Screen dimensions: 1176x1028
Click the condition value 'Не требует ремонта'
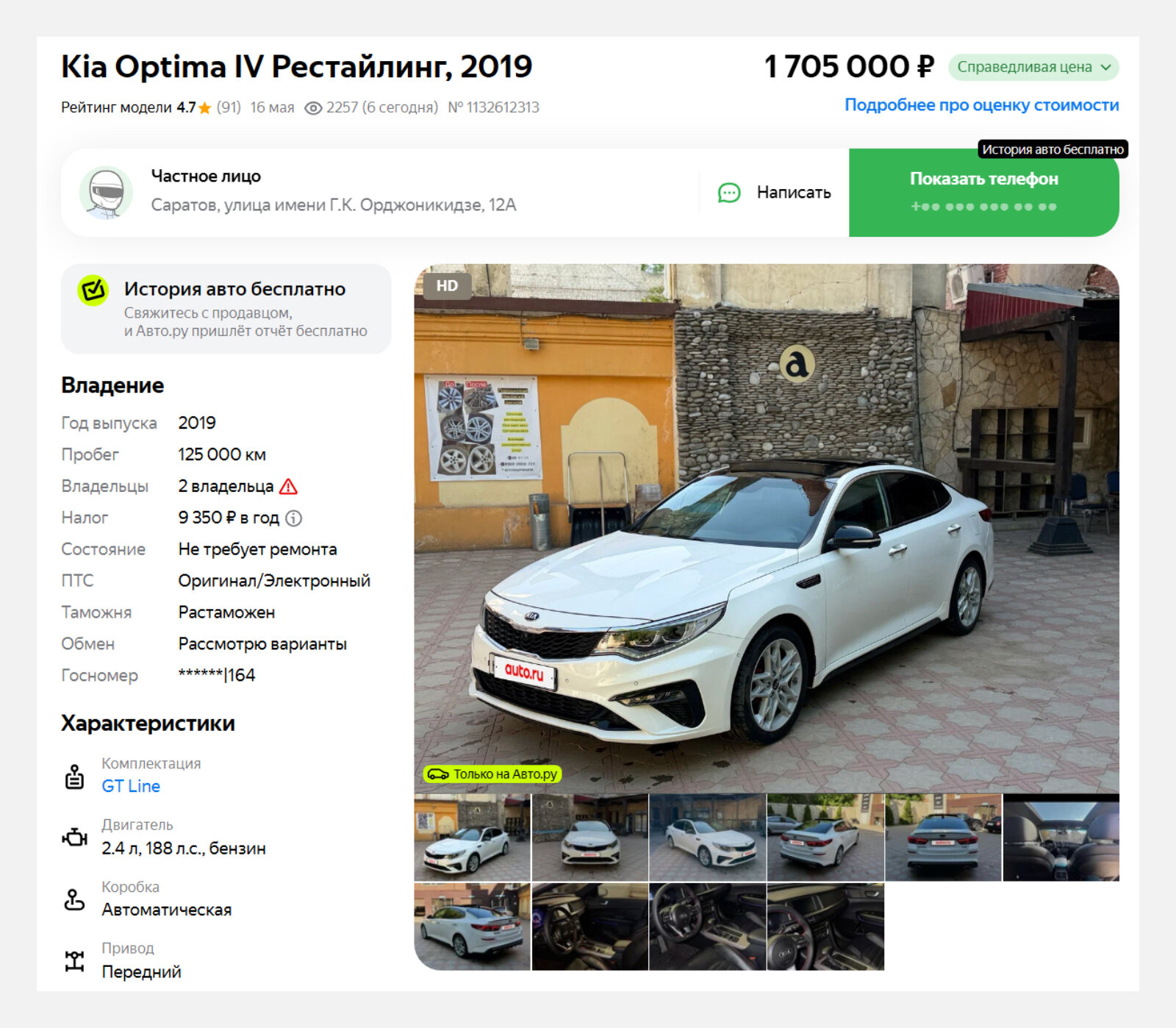pyautogui.click(x=257, y=550)
